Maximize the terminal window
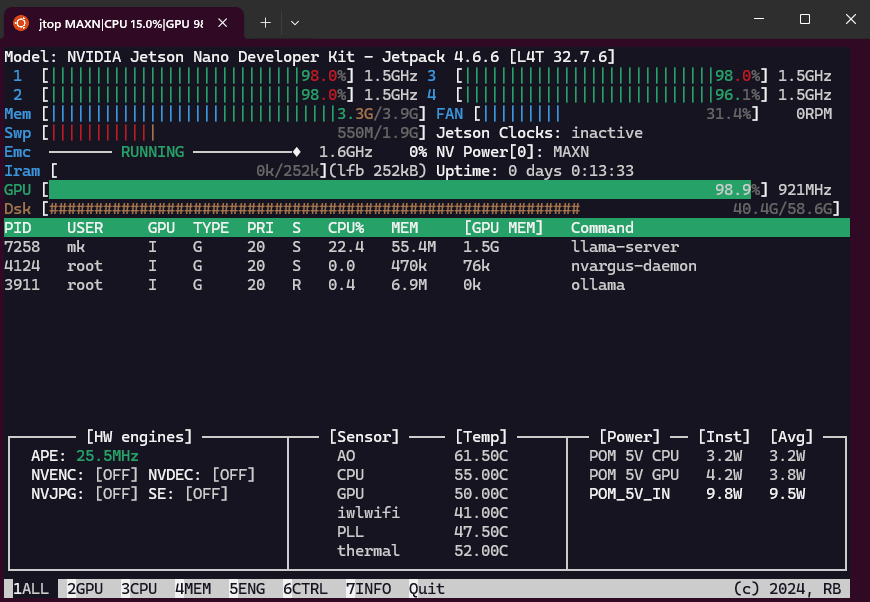Image resolution: width=870 pixels, height=602 pixels. click(x=805, y=19)
